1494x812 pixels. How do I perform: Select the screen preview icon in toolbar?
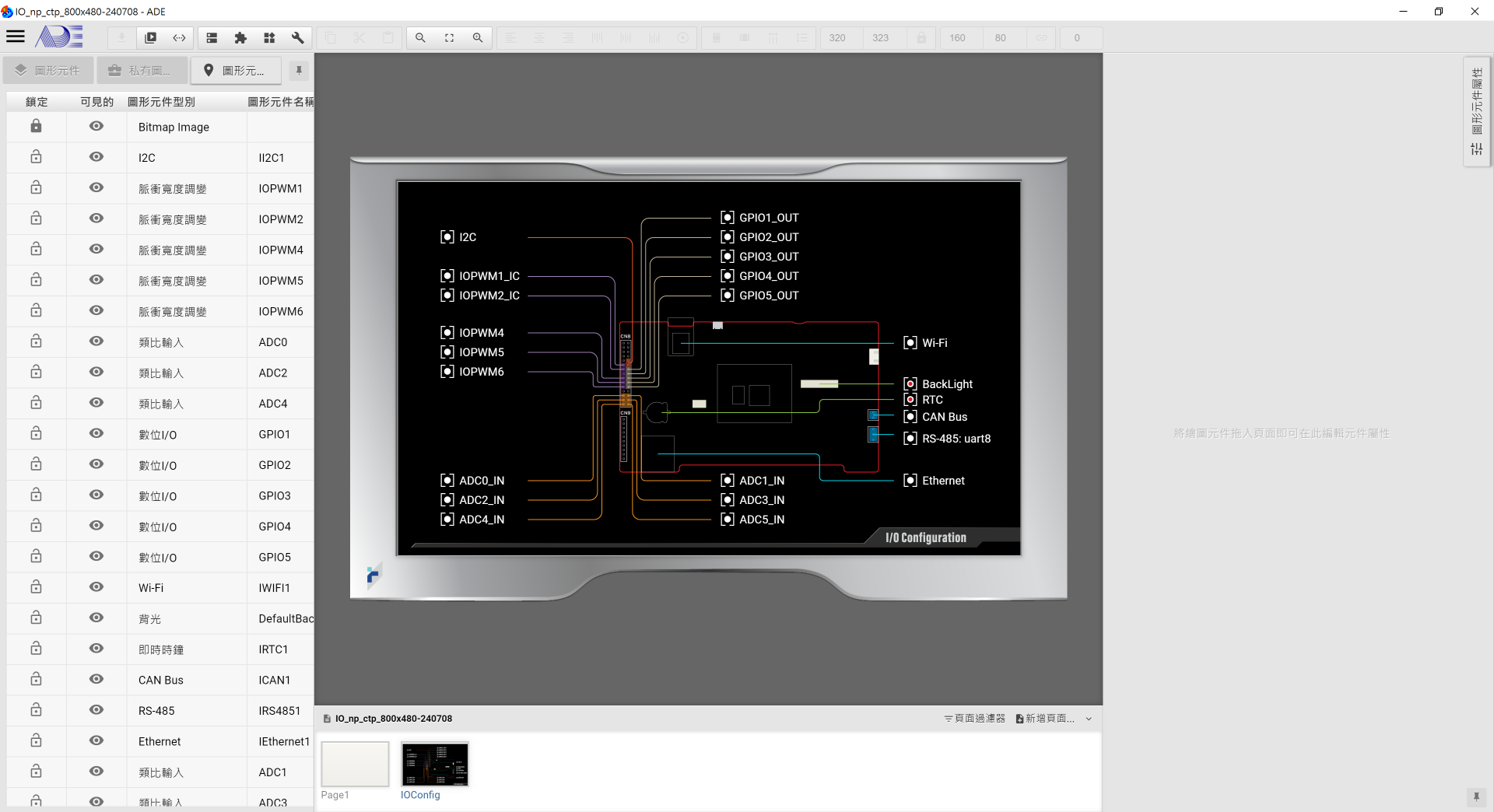(149, 37)
